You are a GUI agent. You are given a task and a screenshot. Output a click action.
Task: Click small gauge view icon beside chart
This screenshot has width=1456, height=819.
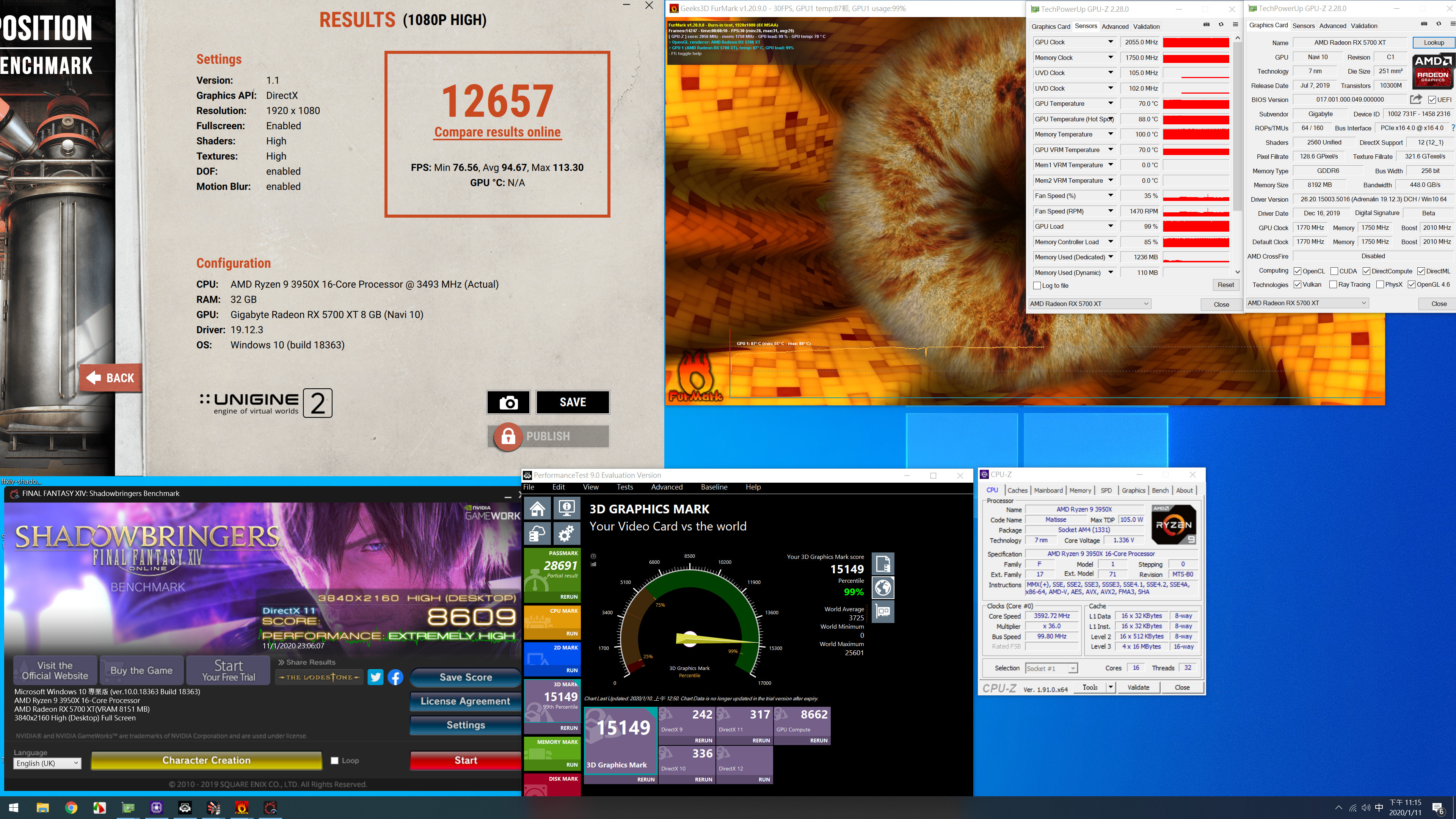(x=593, y=556)
